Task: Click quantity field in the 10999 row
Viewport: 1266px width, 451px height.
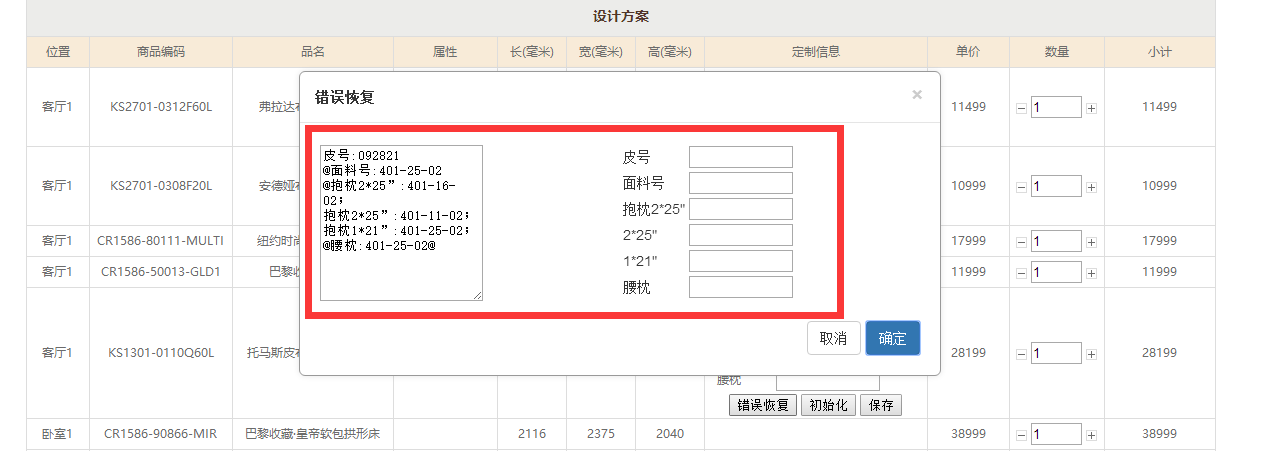Action: point(1056,187)
